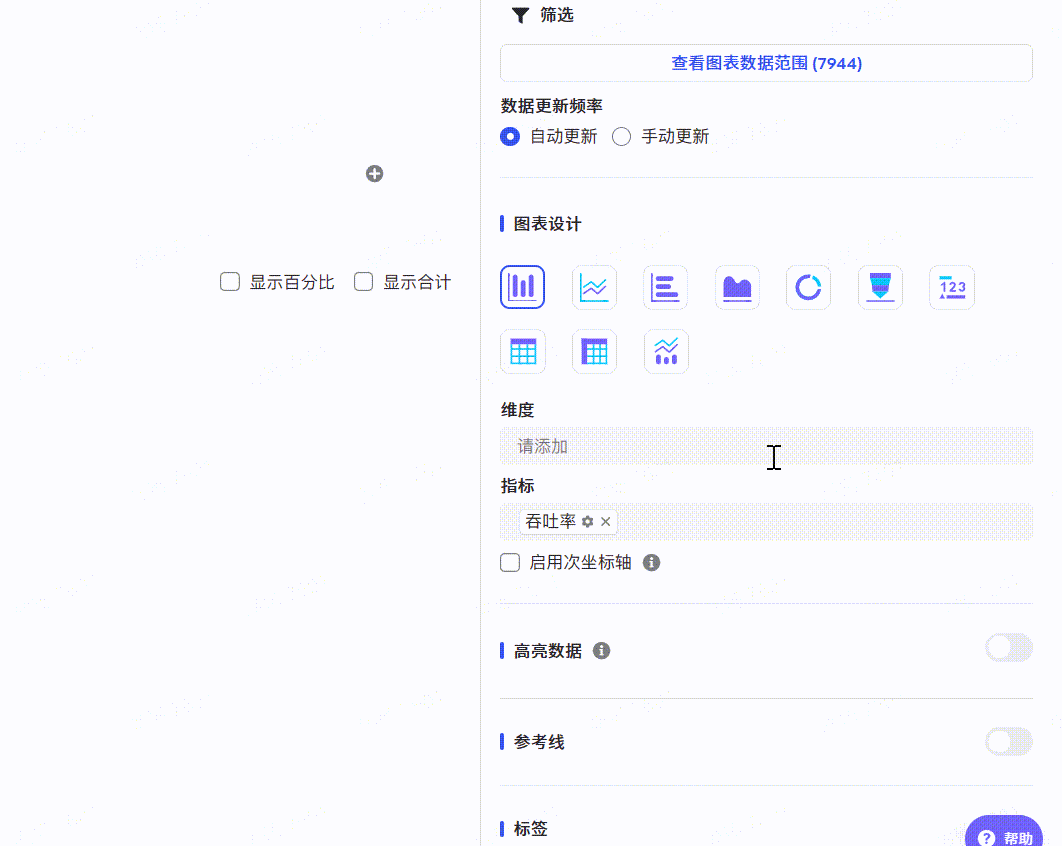
Task: Click 查看图表数据范围 (7944) button
Action: [x=766, y=63]
